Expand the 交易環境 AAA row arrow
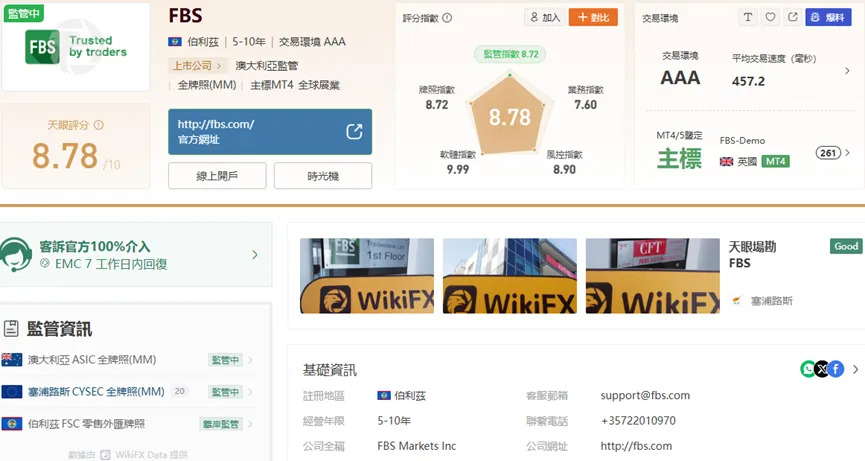The image size is (865, 461). point(847,71)
